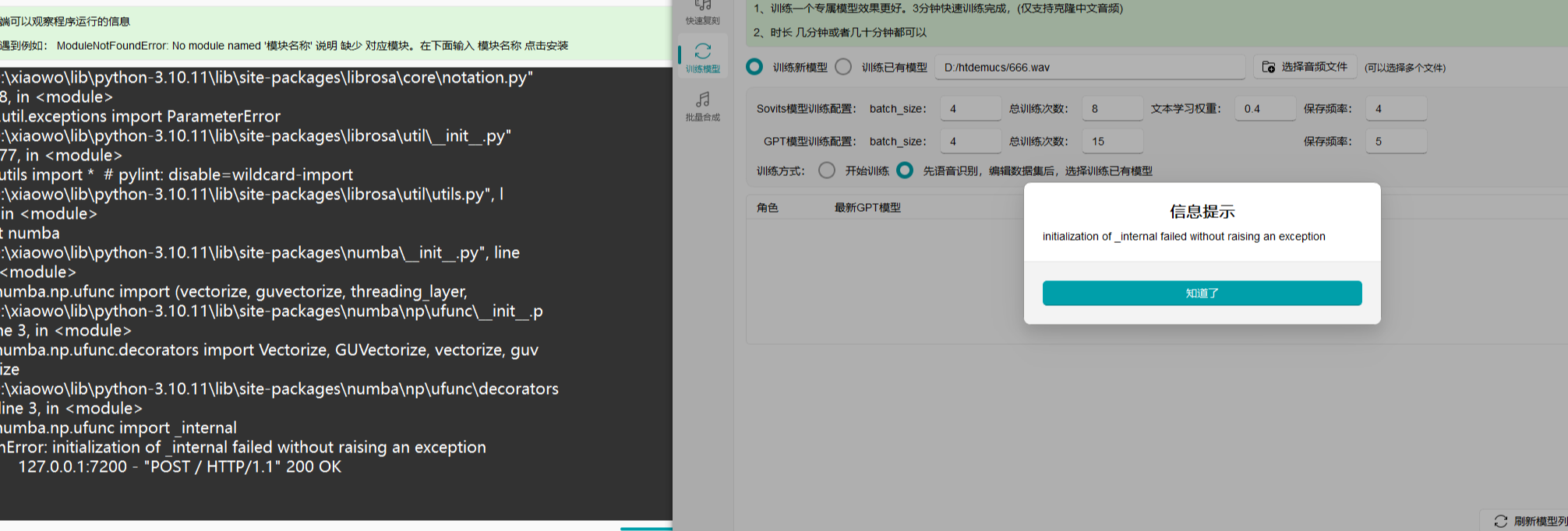1568x531 pixels.
Task: Click the 文本学习权重 field showing 0.4
Action: click(x=1264, y=109)
